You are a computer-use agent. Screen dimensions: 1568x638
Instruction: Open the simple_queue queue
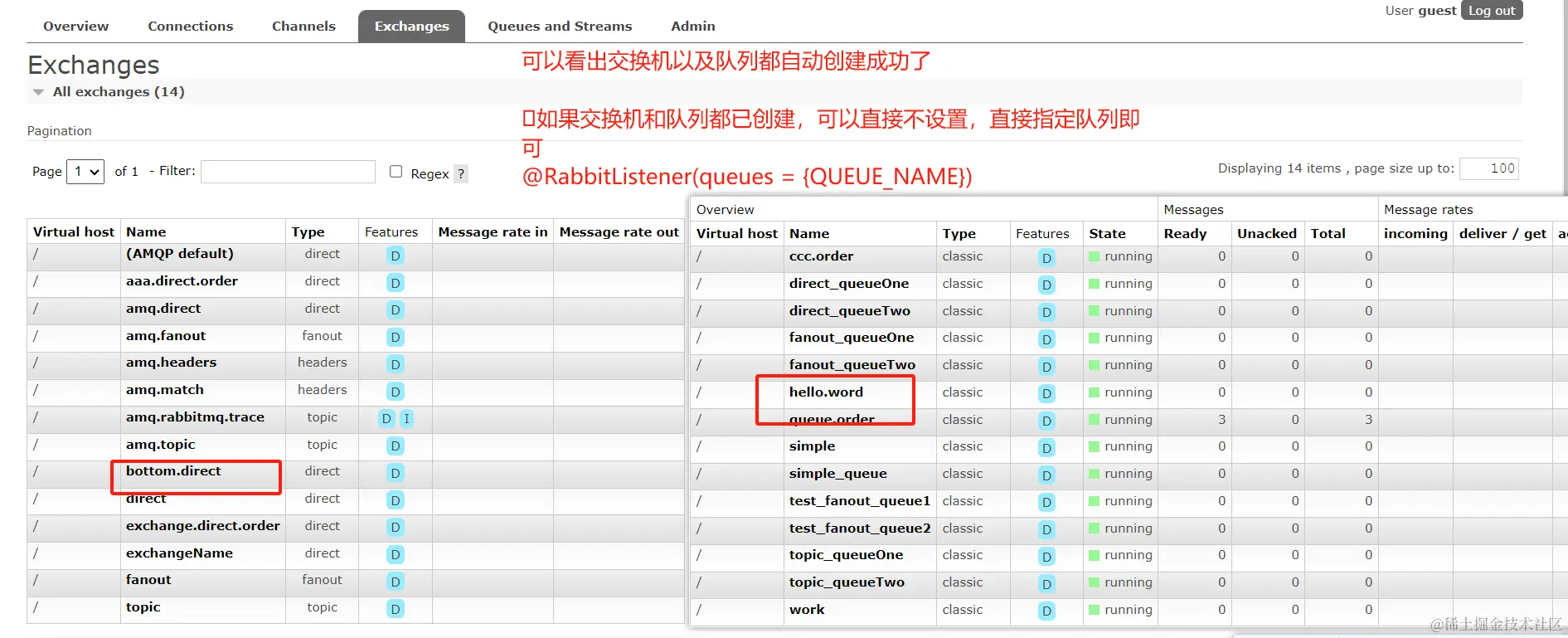click(838, 474)
